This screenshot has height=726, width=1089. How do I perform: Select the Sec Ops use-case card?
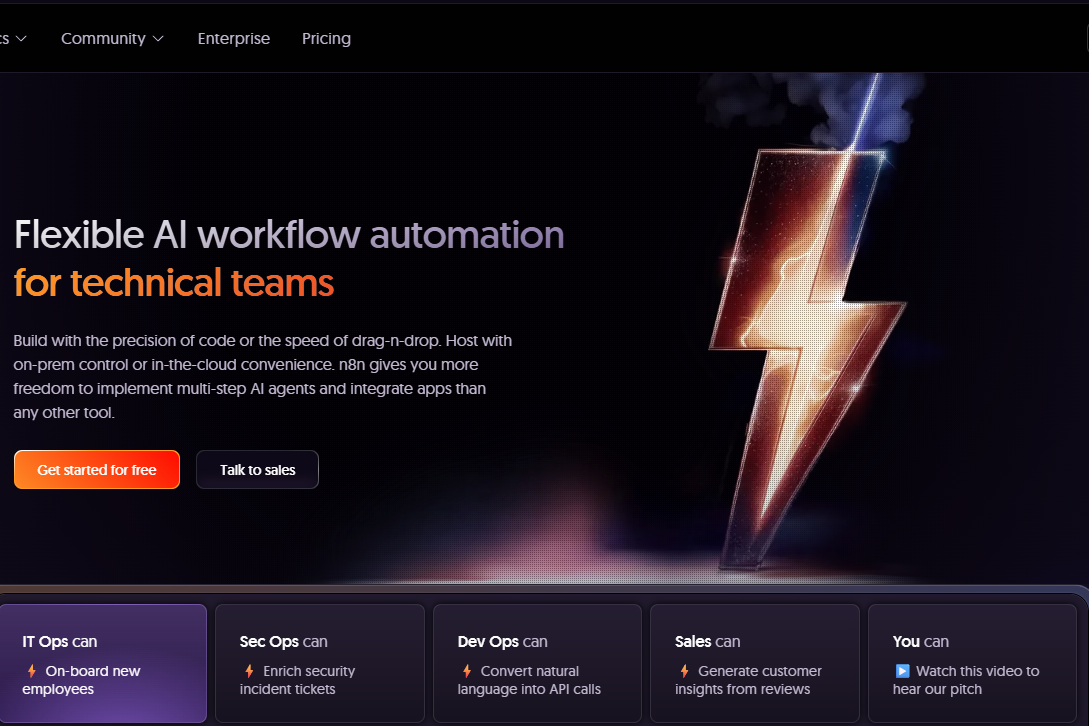coord(320,663)
